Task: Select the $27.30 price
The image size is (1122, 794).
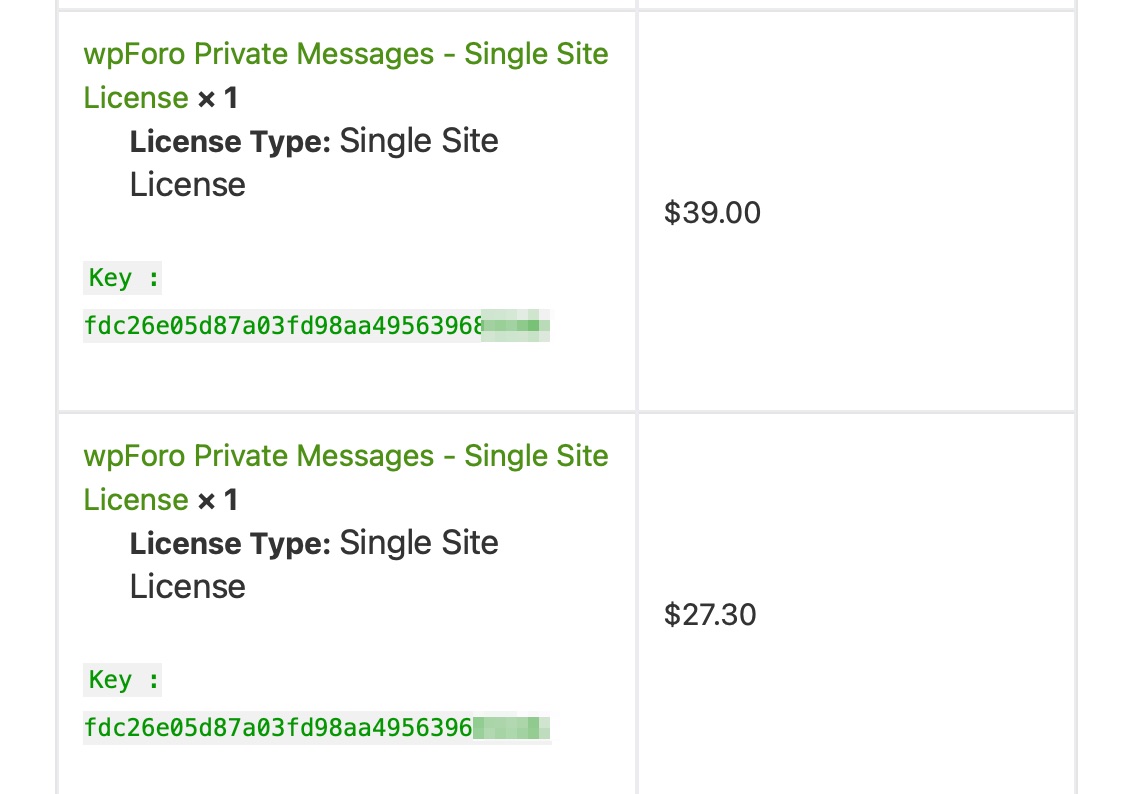Action: 710,615
